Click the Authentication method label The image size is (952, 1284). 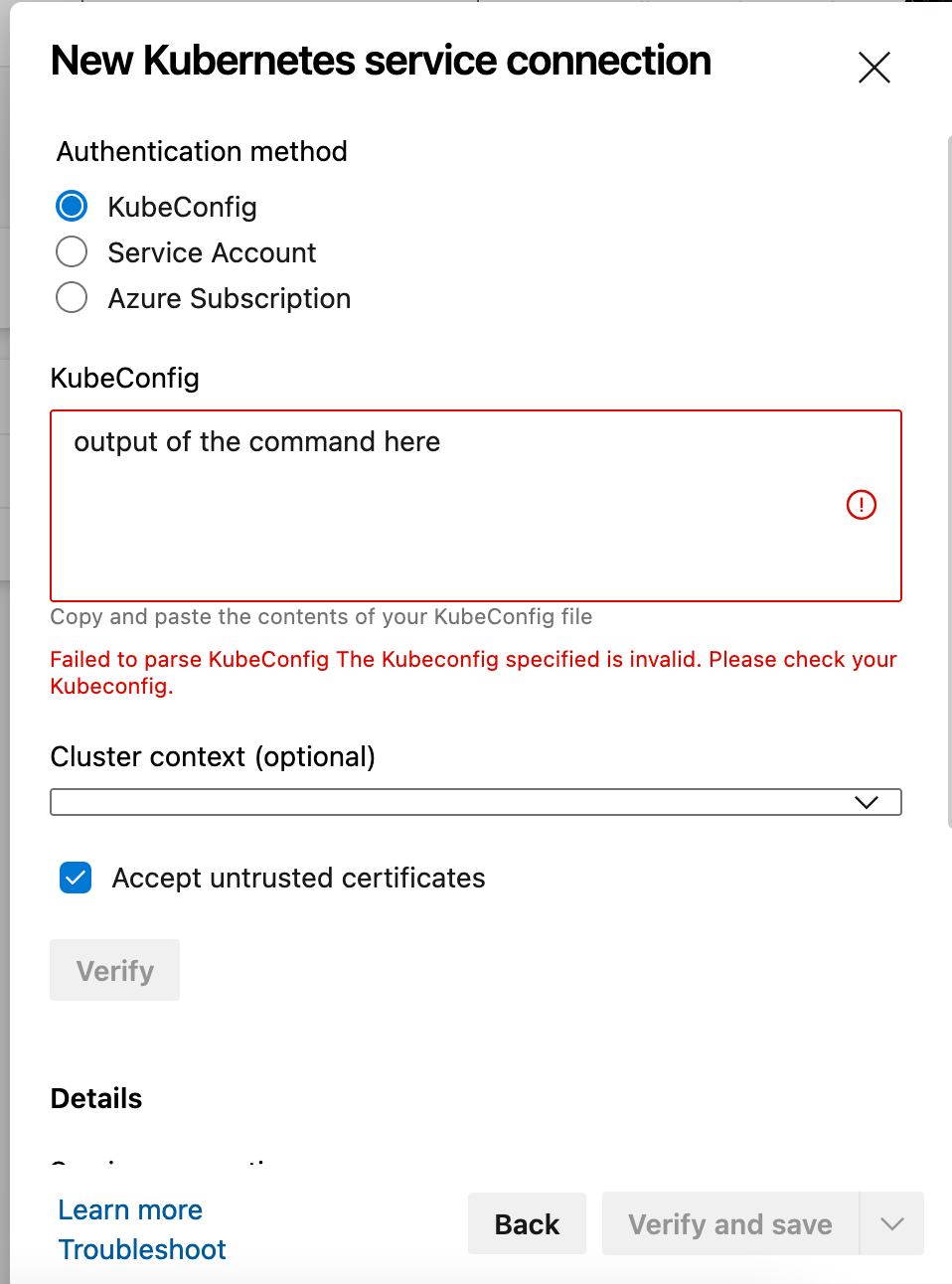(x=202, y=151)
